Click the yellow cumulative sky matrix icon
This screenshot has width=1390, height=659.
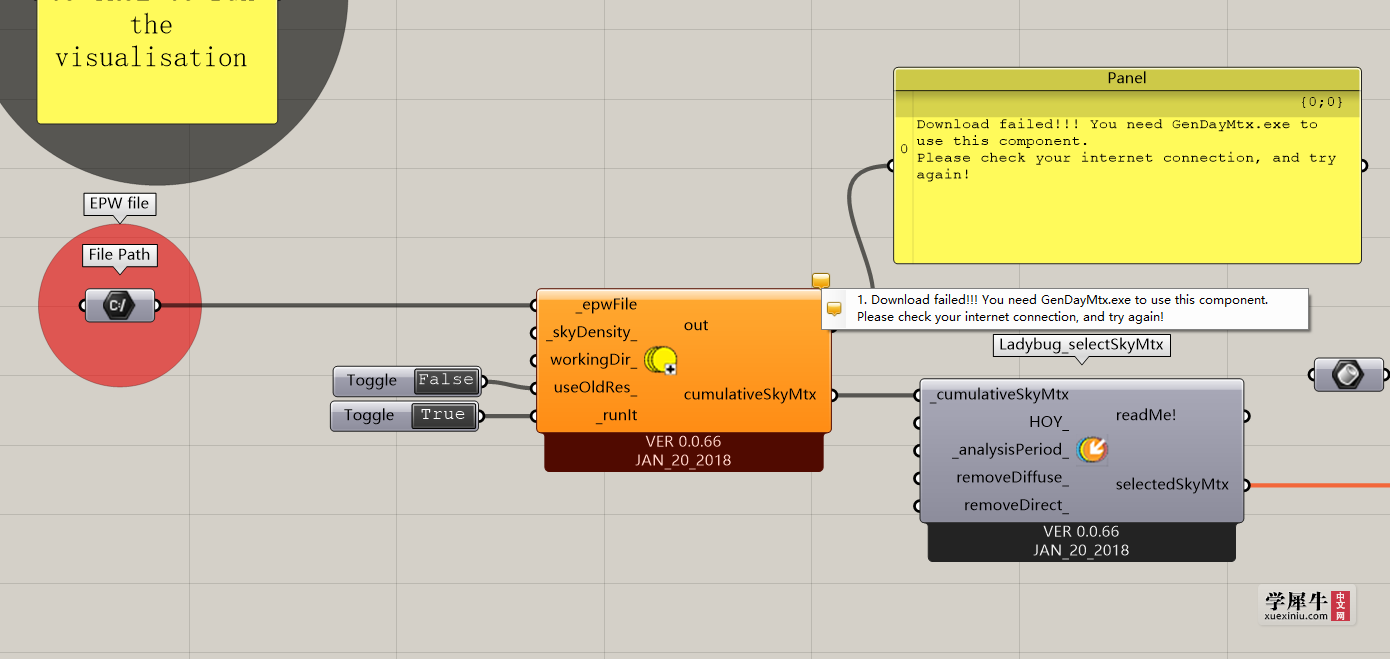(660, 360)
